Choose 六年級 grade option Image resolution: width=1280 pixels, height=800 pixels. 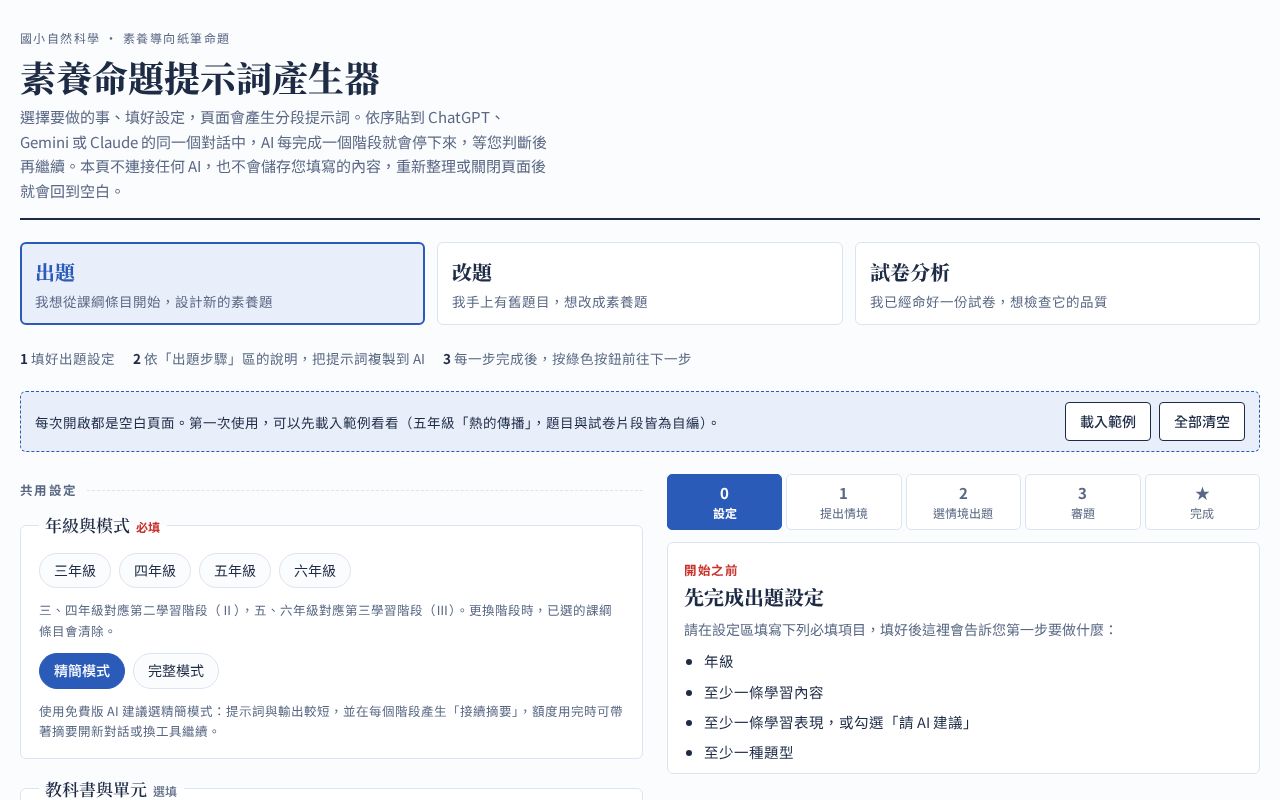tap(315, 570)
